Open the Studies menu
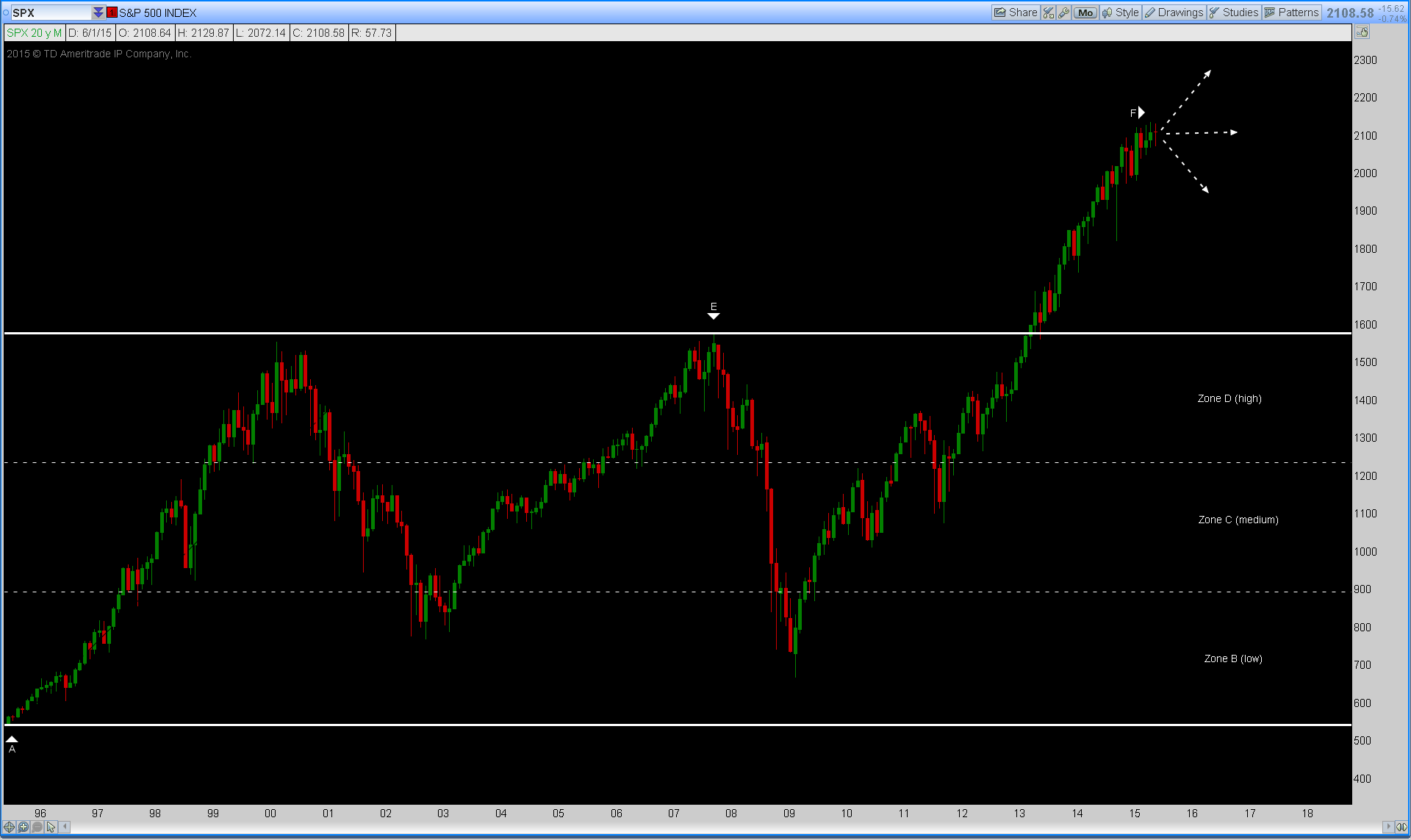 point(1234,12)
